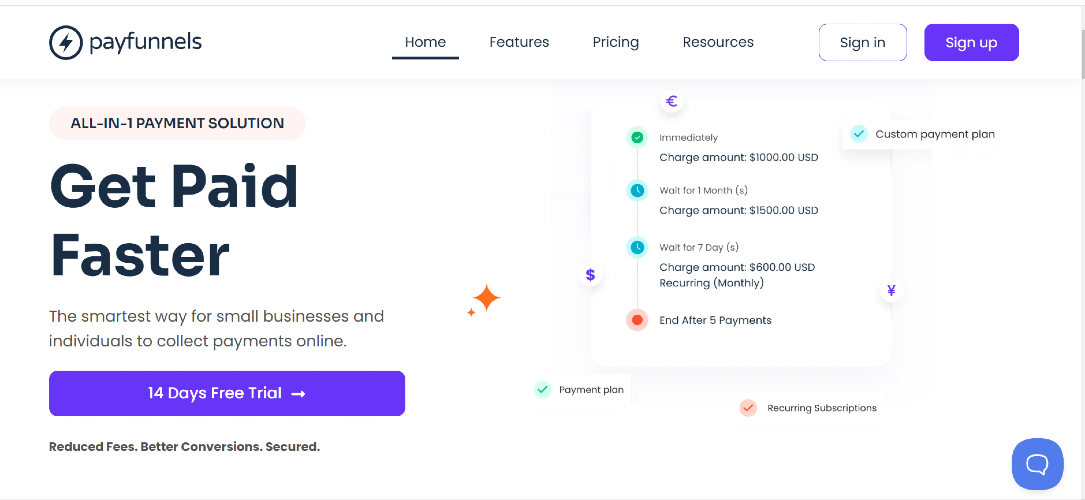Click the Sign in button
The image size is (1085, 500).
(863, 42)
